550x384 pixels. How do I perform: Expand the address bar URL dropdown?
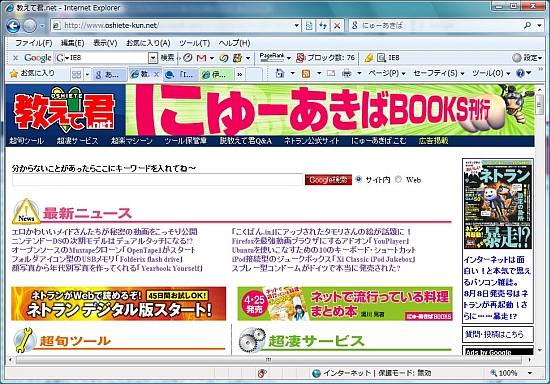click(297, 26)
